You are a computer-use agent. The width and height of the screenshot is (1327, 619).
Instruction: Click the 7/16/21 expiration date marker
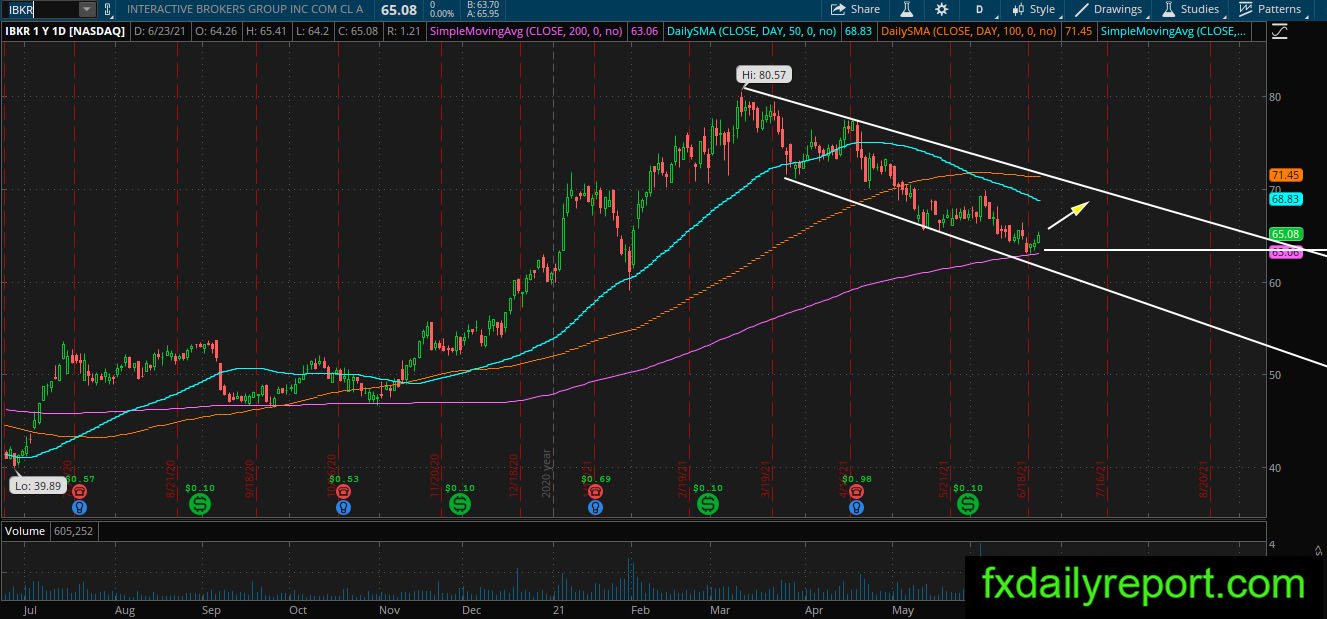(x=1102, y=479)
